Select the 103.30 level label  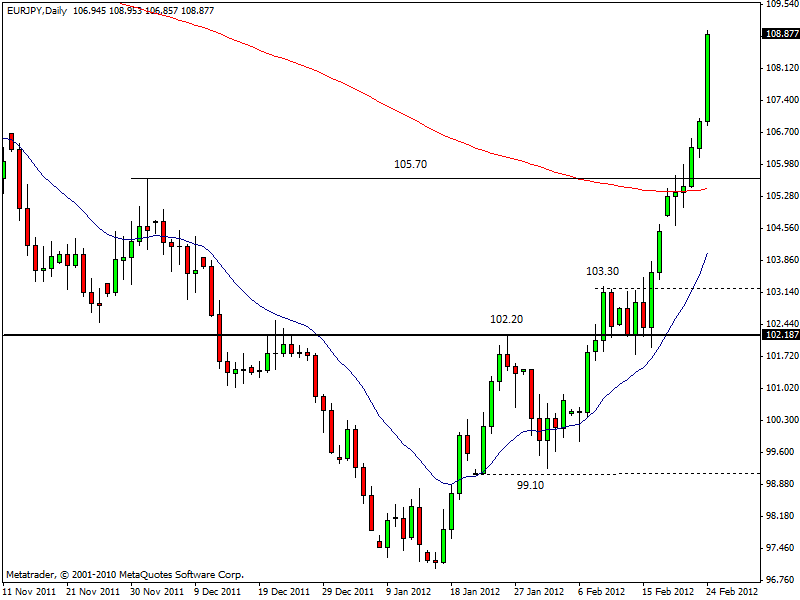click(x=601, y=271)
